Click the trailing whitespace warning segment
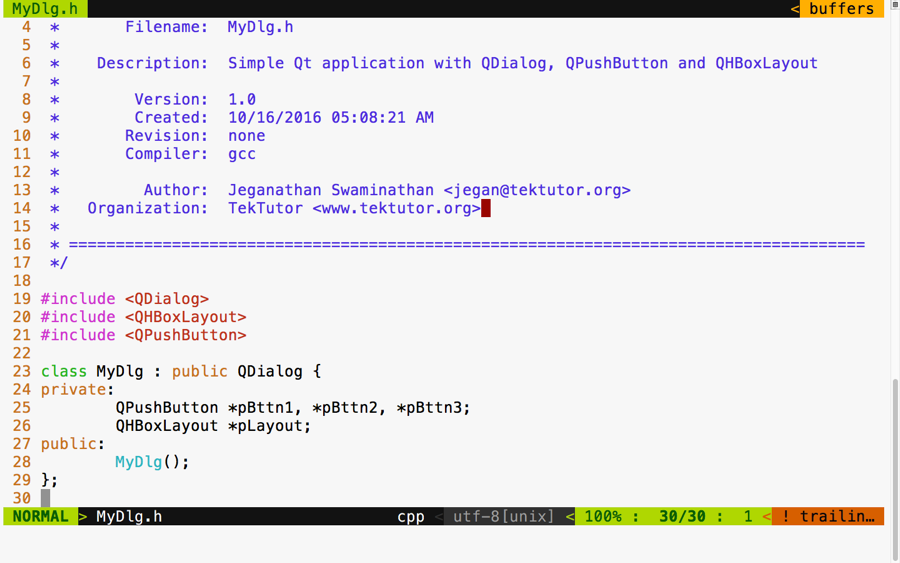Screen dimensions: 900x563 [828, 516]
